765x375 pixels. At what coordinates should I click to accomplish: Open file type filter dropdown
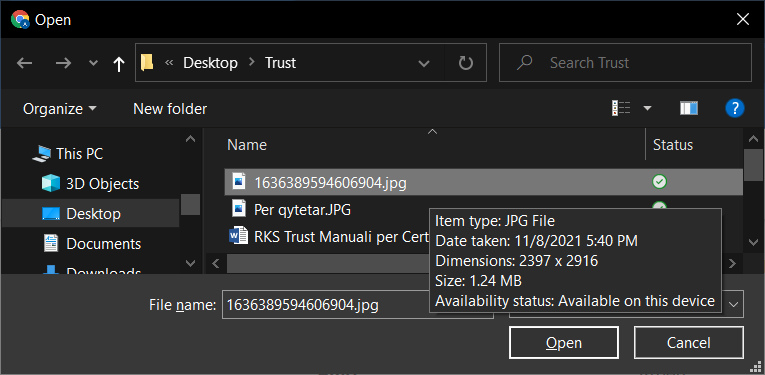point(733,304)
